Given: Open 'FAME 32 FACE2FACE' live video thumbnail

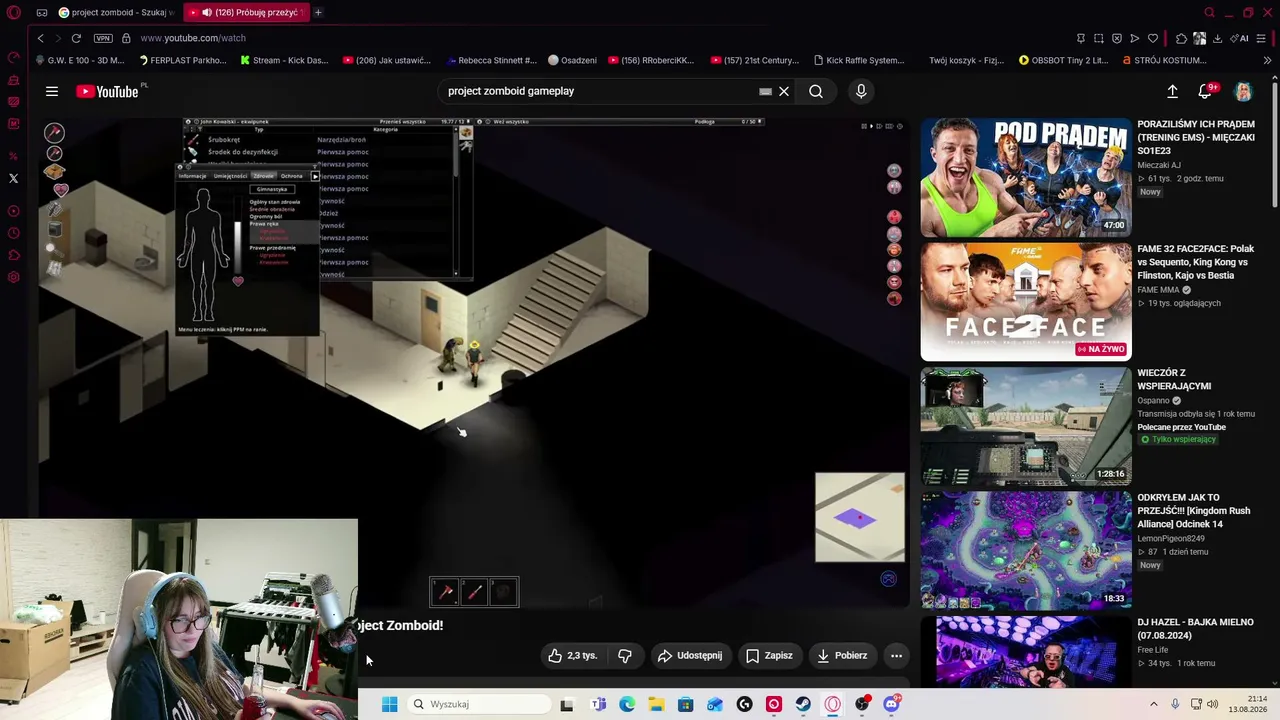Looking at the screenshot, I should (1026, 301).
